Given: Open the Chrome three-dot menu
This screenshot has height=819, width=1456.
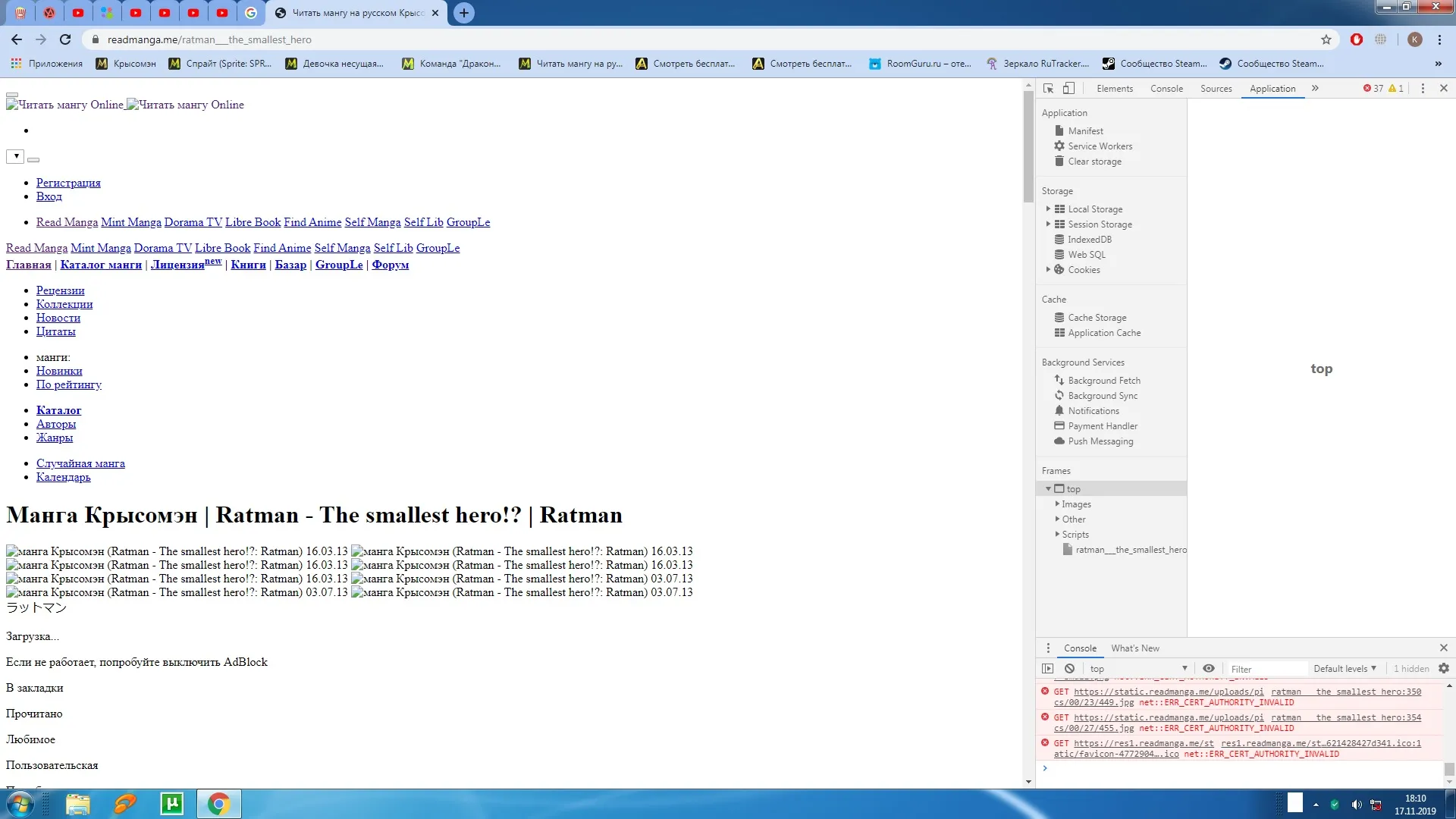Looking at the screenshot, I should 1439,39.
